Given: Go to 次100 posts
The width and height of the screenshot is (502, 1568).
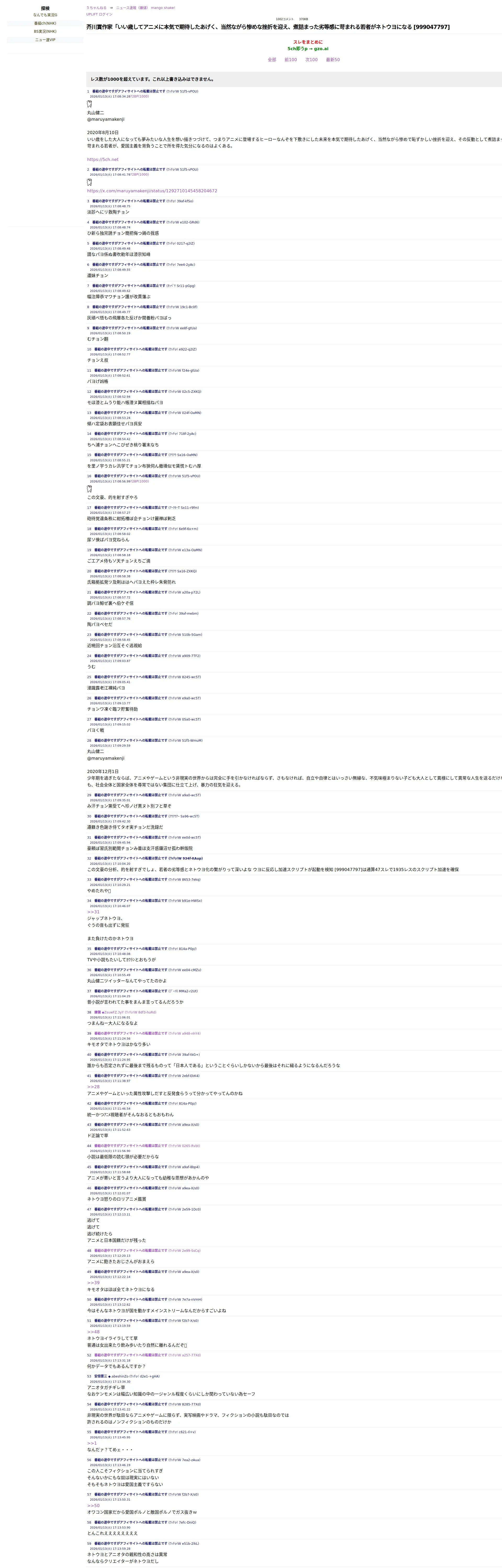Looking at the screenshot, I should click(x=311, y=60).
